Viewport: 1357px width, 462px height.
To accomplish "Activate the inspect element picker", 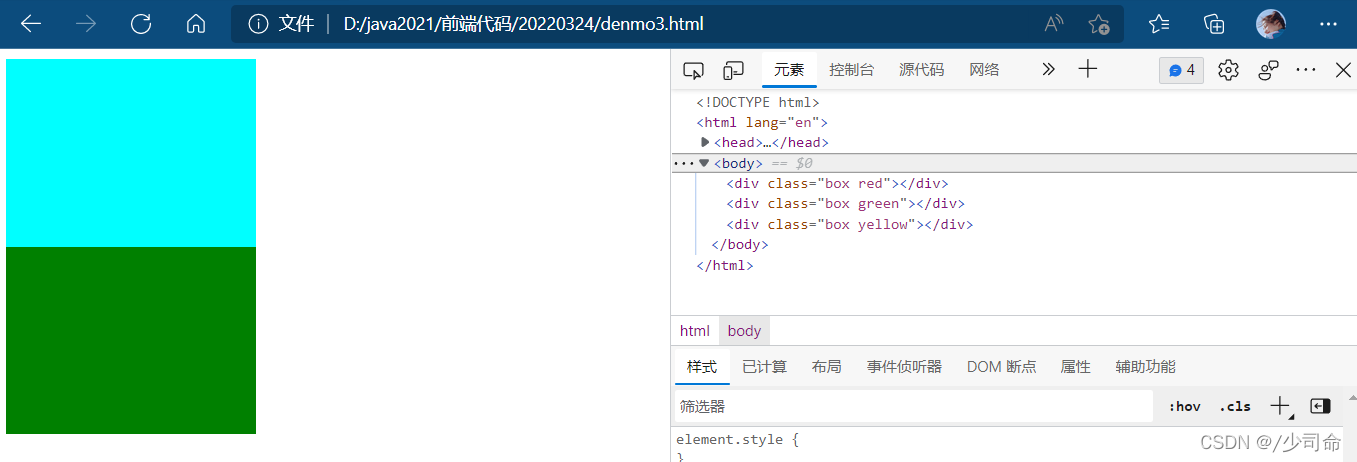I will tap(693, 70).
